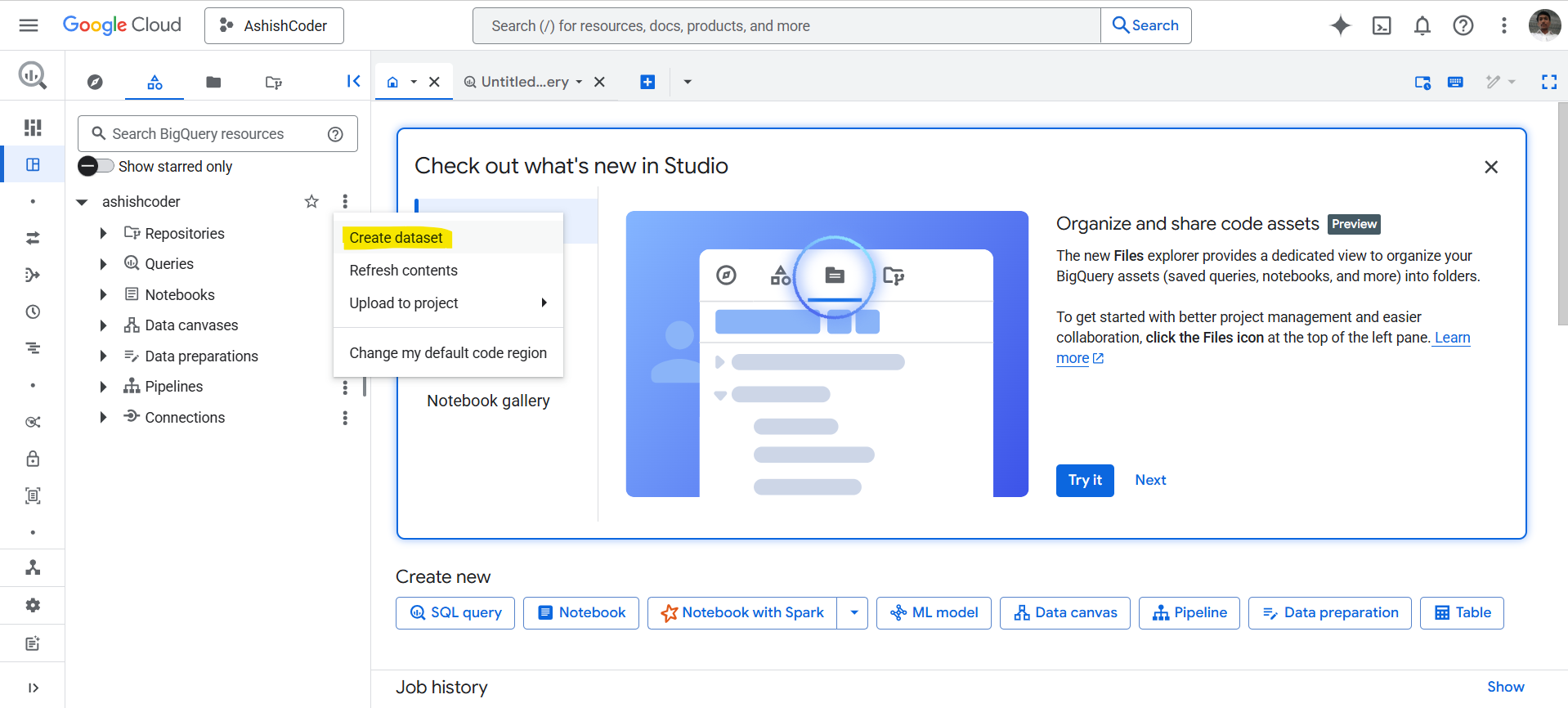Select the Notebook gallery item
This screenshot has width=1568, height=708.
(488, 401)
